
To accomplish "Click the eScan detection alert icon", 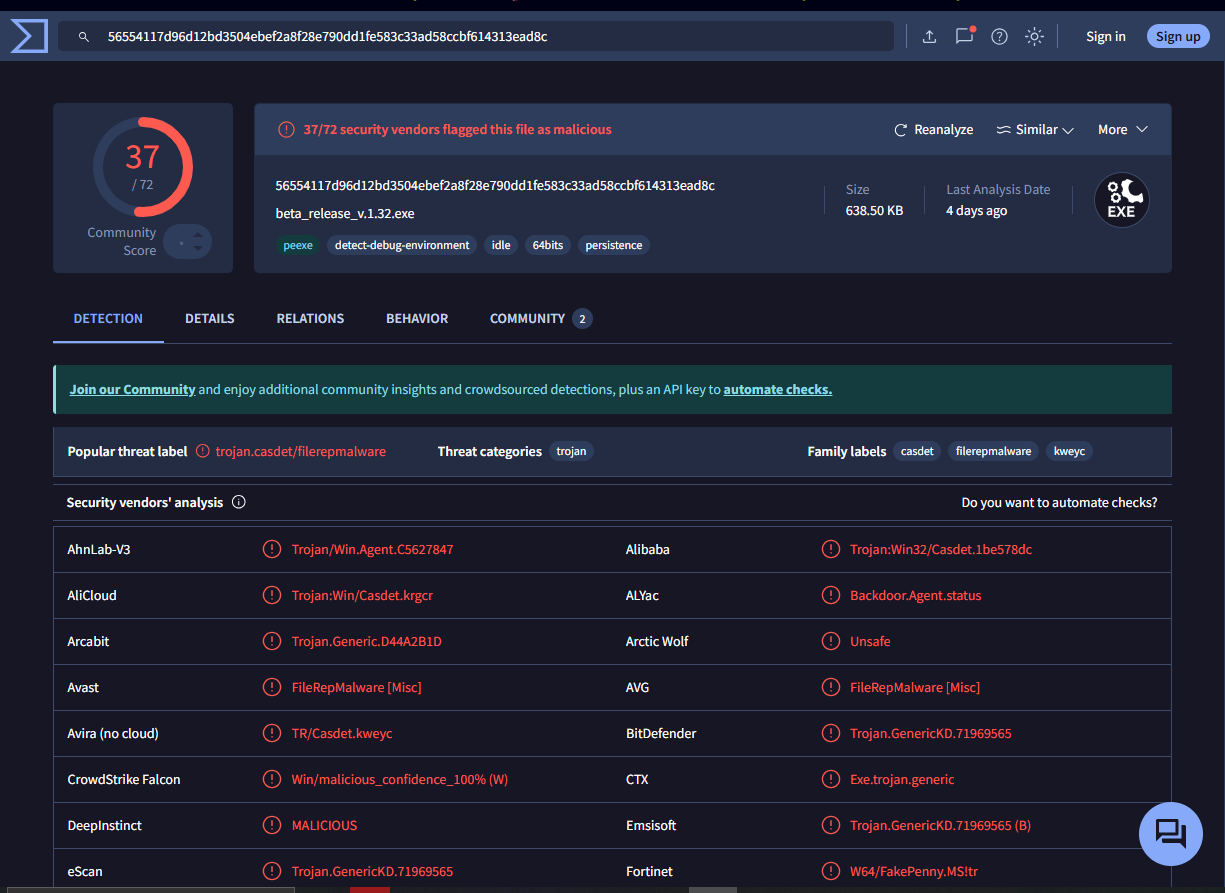I will (x=271, y=871).
